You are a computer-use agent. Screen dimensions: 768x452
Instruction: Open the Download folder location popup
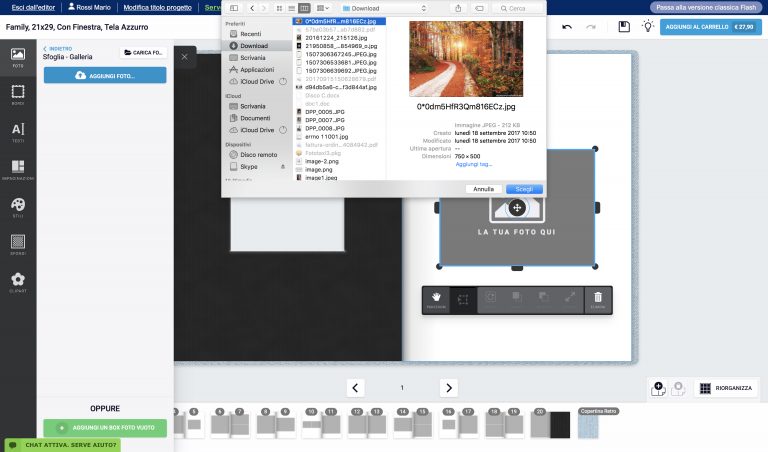(384, 8)
